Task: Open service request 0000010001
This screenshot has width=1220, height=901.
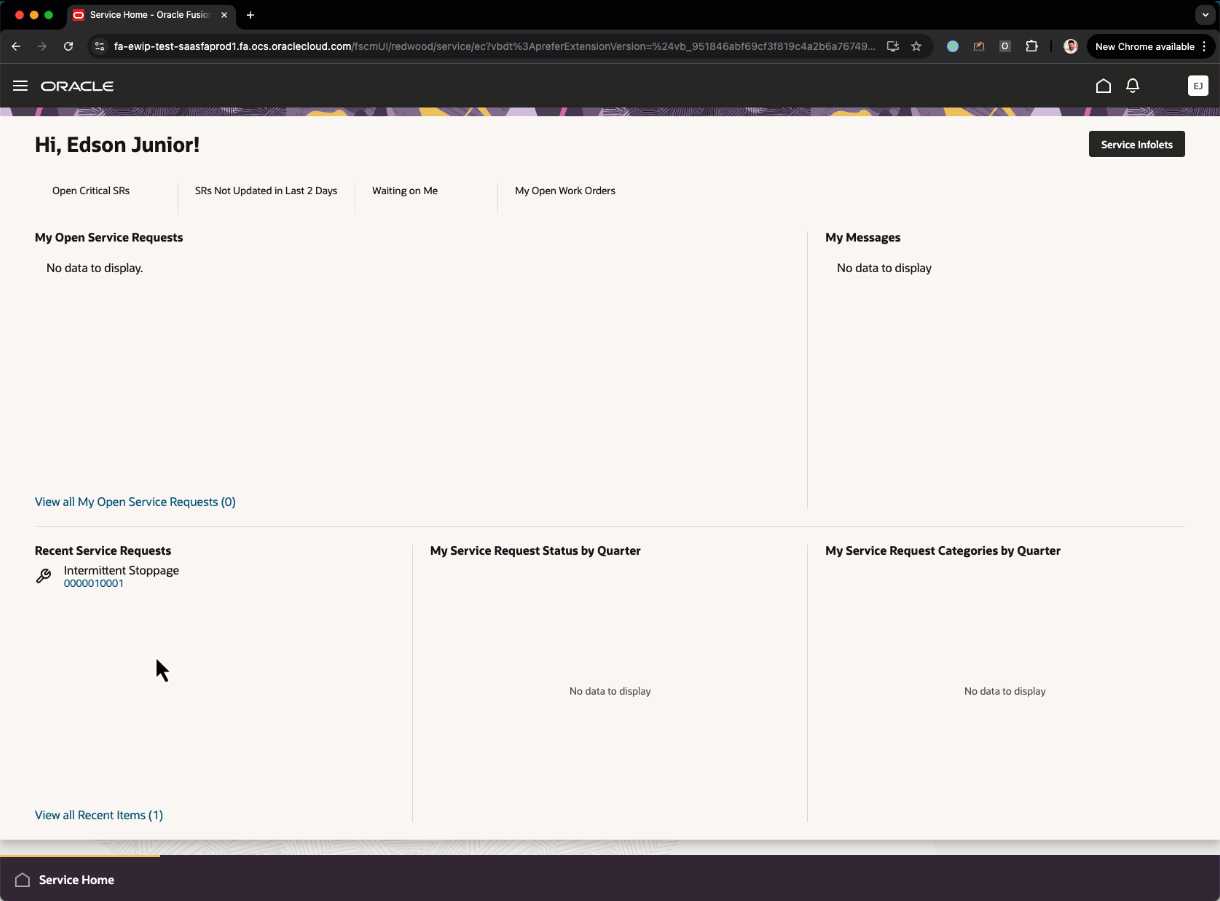Action: pyautogui.click(x=94, y=584)
